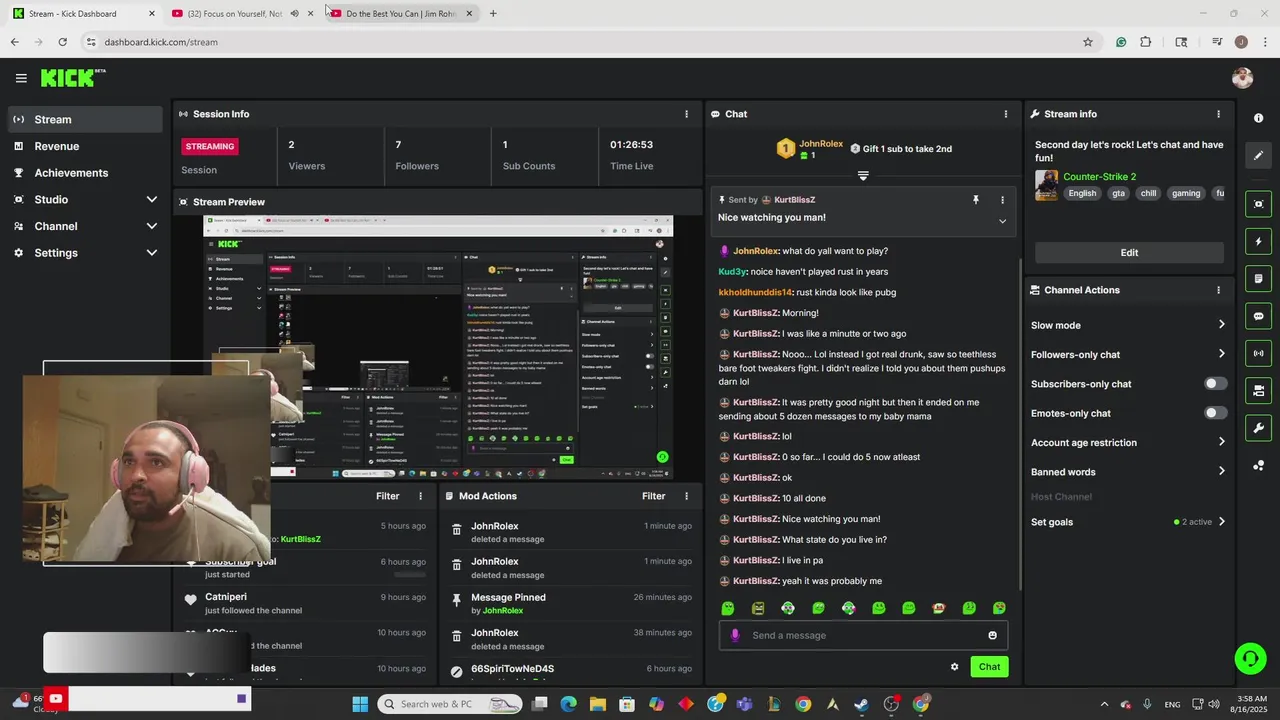
Task: Click the Send a message field
Action: (863, 635)
